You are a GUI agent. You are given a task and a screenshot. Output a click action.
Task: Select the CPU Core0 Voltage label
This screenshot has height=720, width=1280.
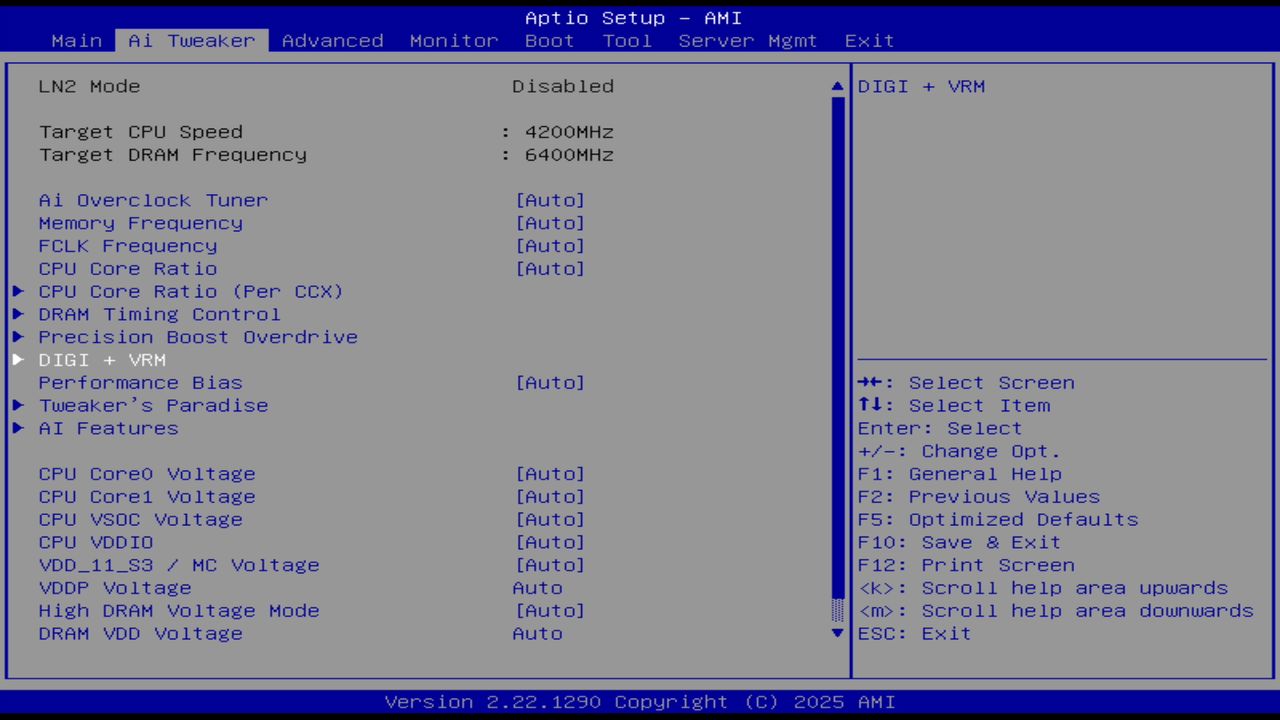pyautogui.click(x=147, y=474)
